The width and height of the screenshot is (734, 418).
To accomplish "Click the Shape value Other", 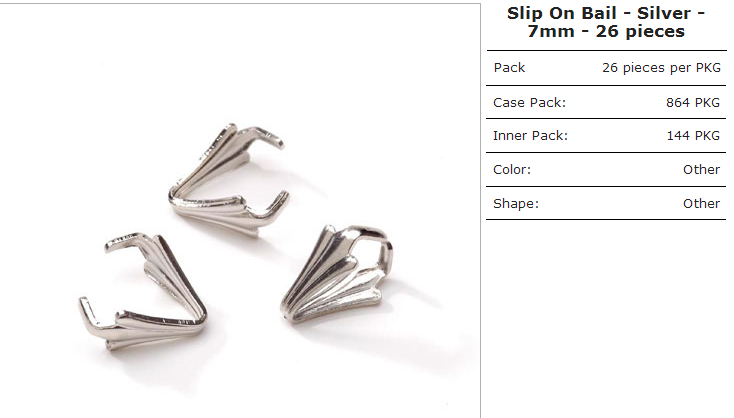I will click(701, 204).
